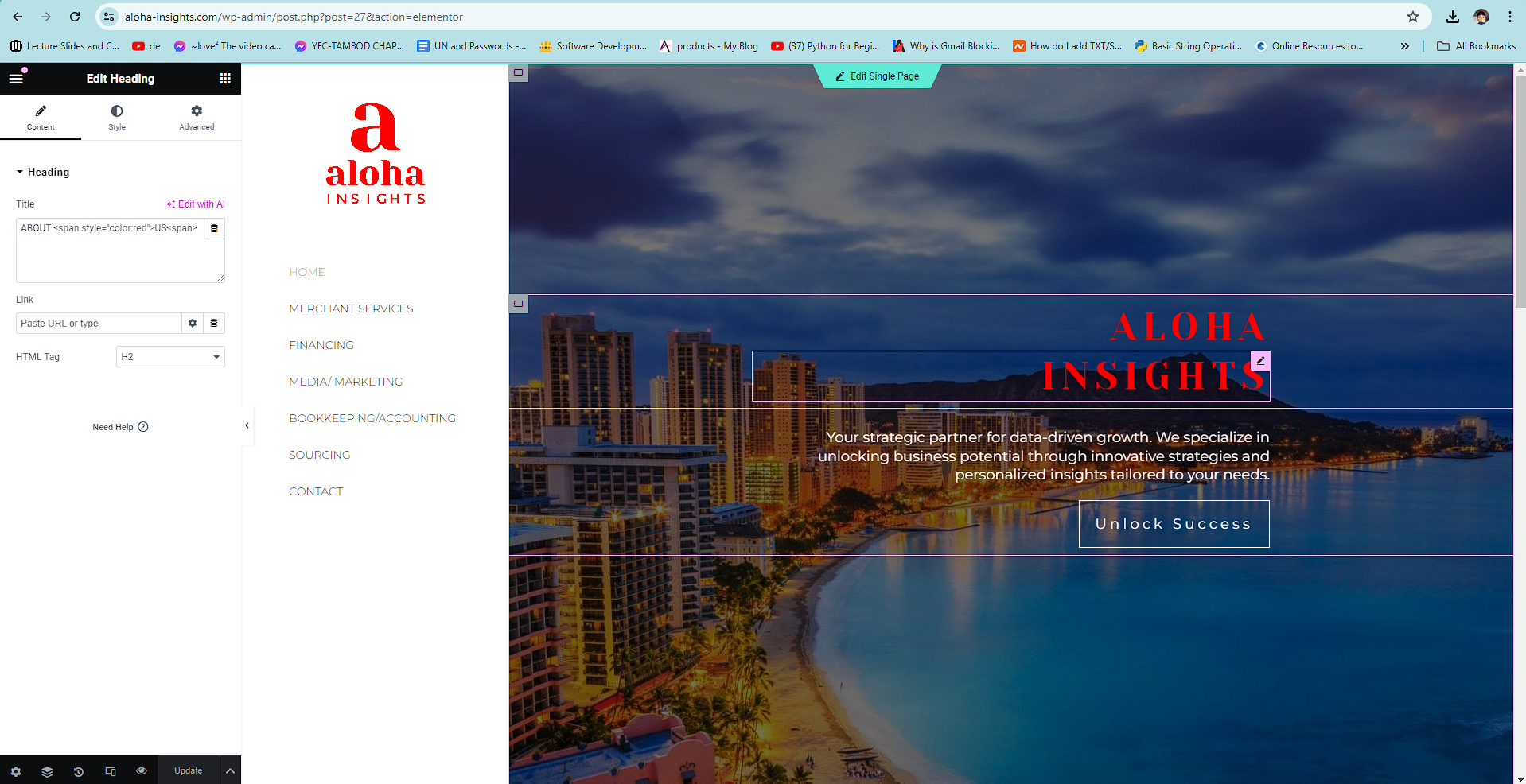Expand save options arrow beside Update

(230, 770)
